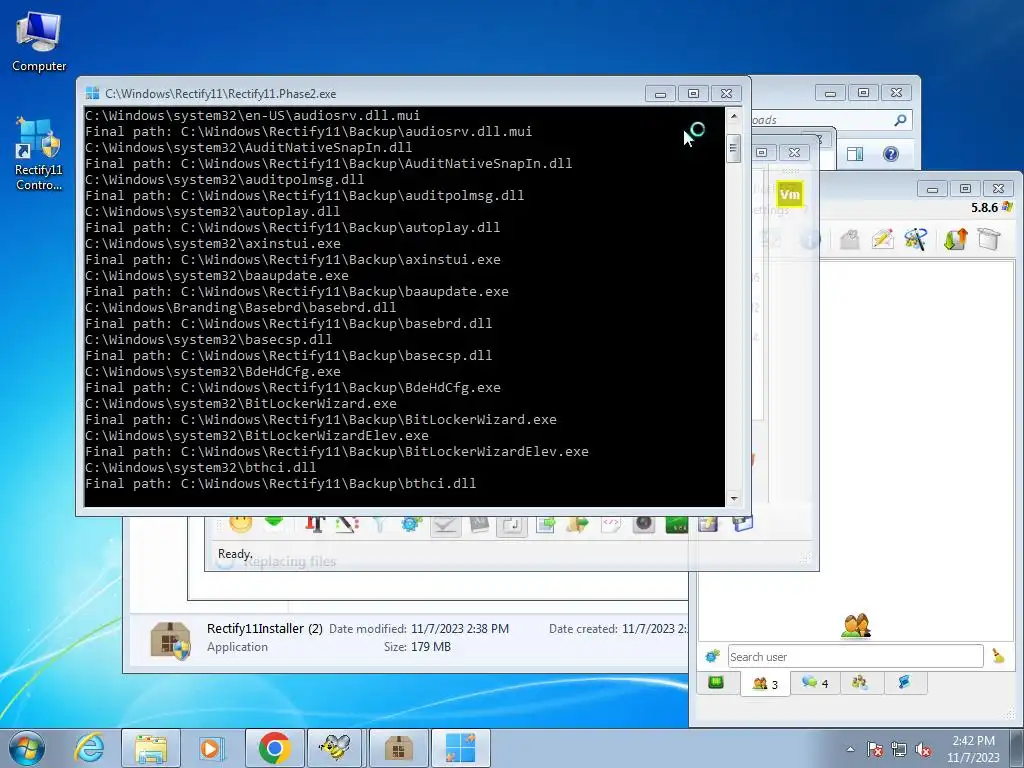Image resolution: width=1024 pixels, height=768 pixels.
Task: Click the network tray icon
Action: tap(899, 750)
